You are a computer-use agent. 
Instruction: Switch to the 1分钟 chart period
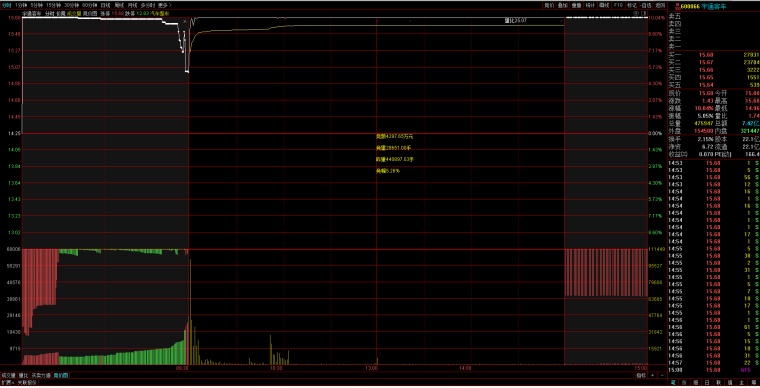(21, 5)
